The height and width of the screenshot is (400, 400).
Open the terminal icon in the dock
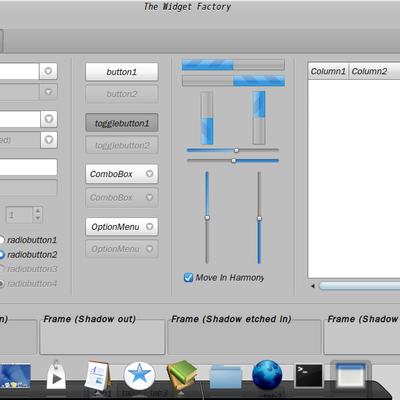point(309,376)
